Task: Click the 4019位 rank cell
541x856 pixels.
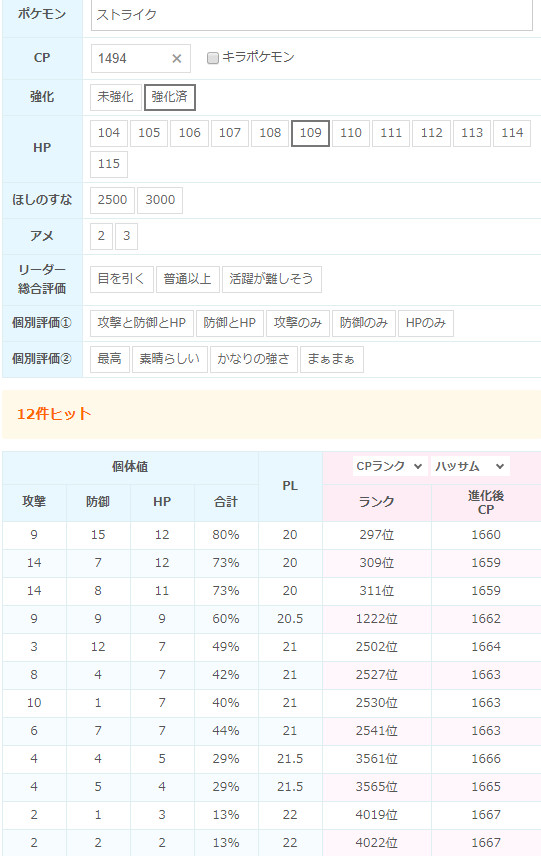Action: point(377,816)
